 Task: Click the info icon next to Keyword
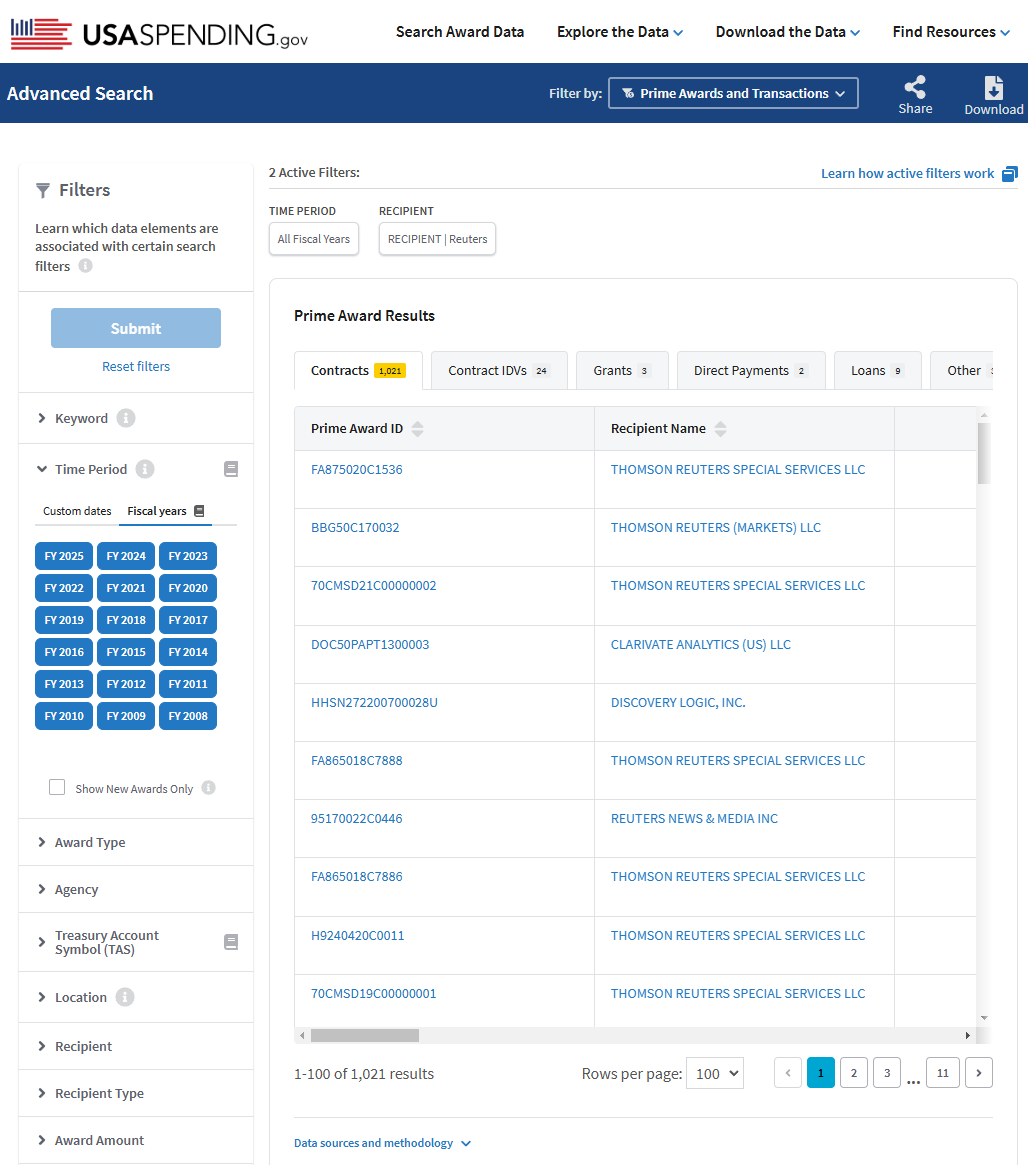(x=126, y=418)
